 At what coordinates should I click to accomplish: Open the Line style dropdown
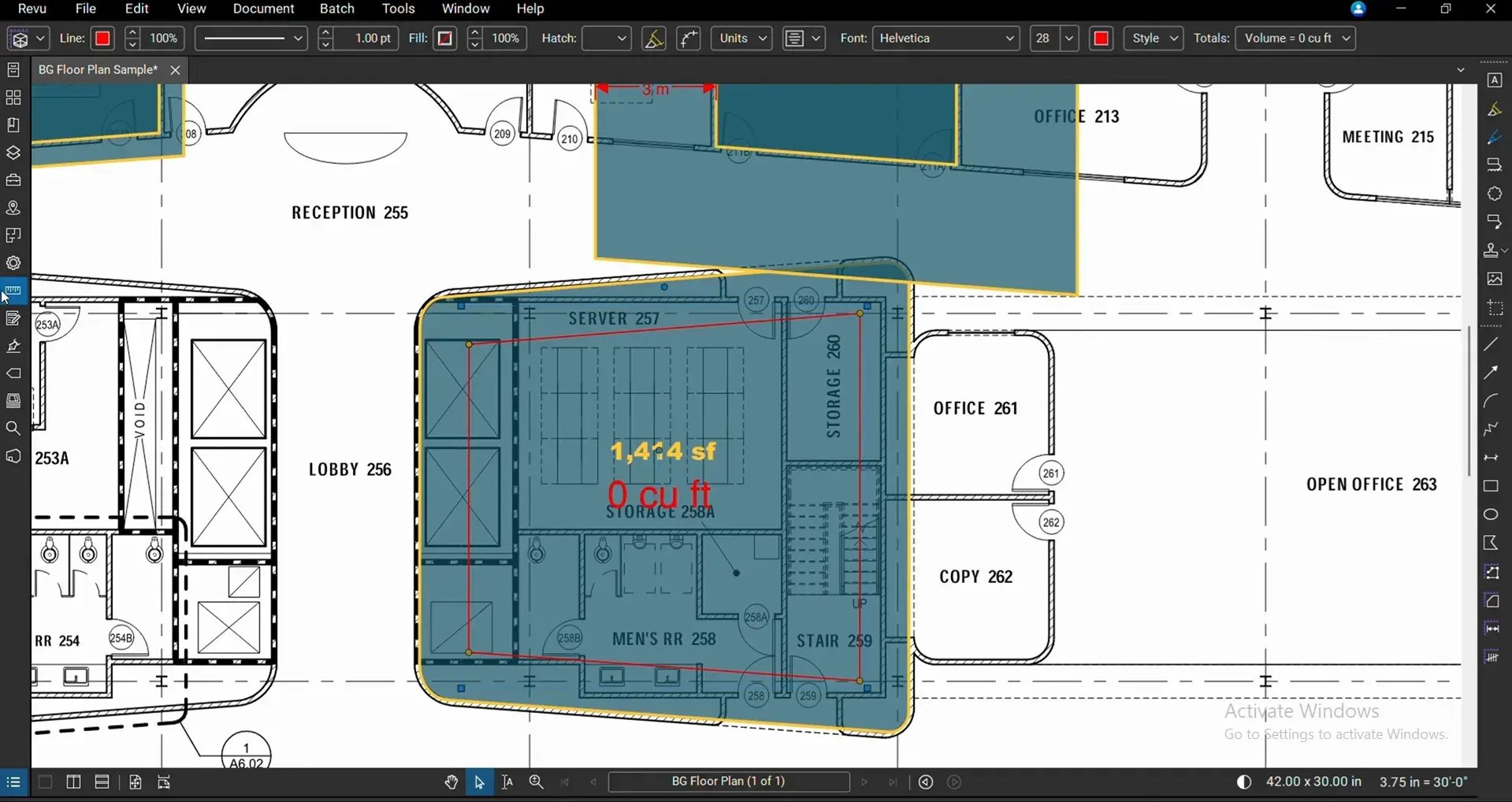tap(251, 38)
